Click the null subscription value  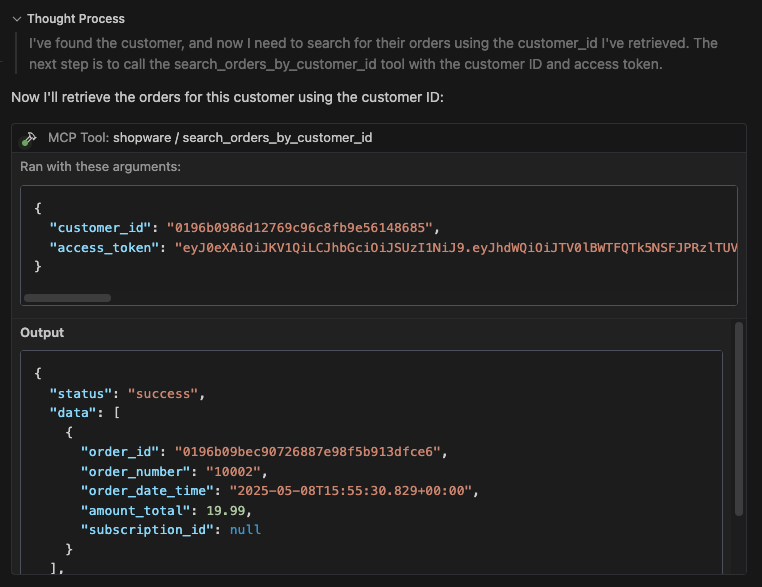coord(245,530)
